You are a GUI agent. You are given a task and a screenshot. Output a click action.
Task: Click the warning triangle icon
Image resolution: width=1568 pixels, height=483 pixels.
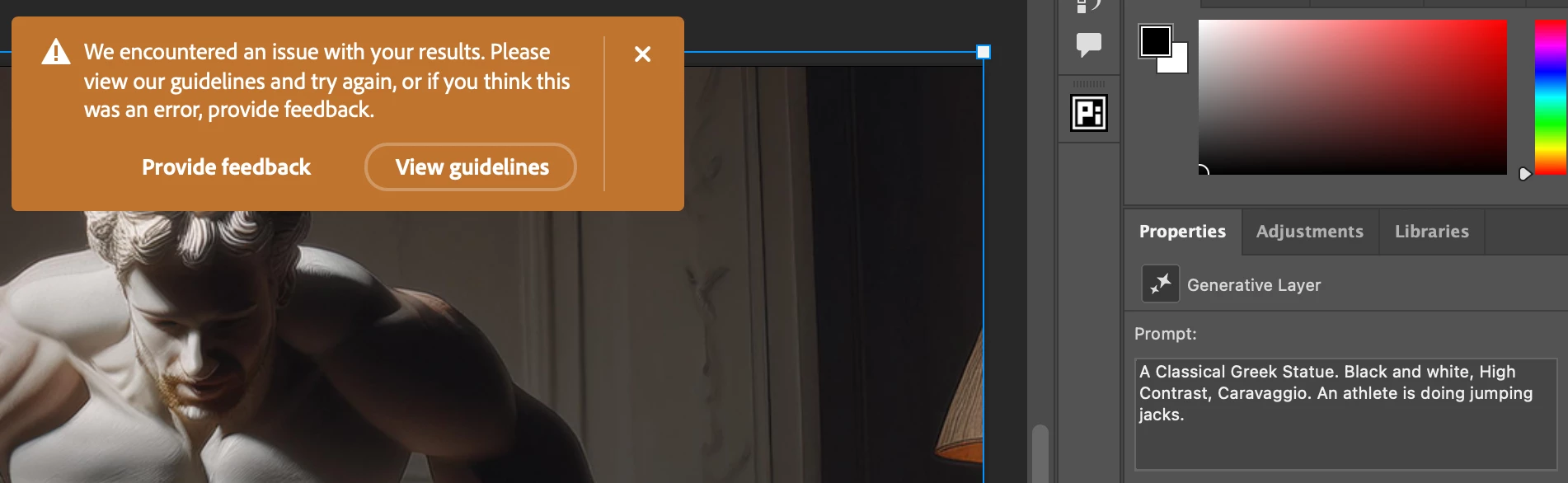56,52
